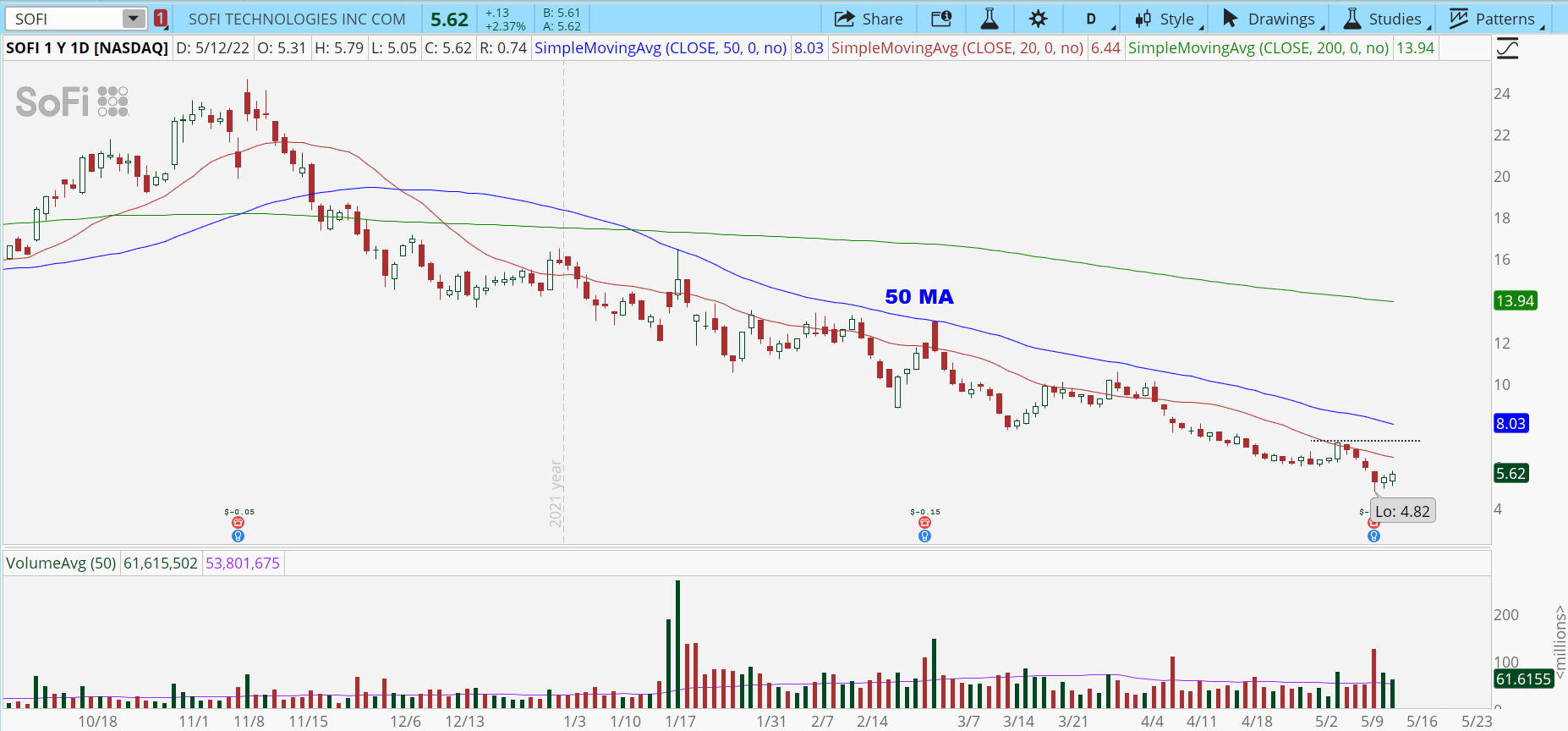Screen dimensions: 1568x731
Task: Click the $-0.15 earnings estimate label
Action: [x=925, y=512]
